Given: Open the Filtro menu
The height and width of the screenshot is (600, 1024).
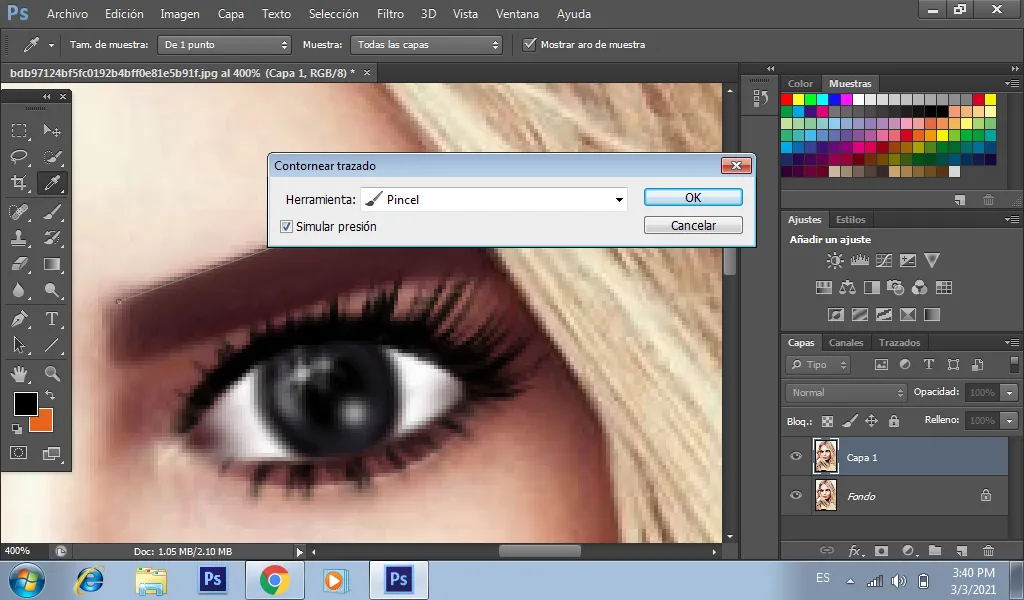Looking at the screenshot, I should coord(391,14).
